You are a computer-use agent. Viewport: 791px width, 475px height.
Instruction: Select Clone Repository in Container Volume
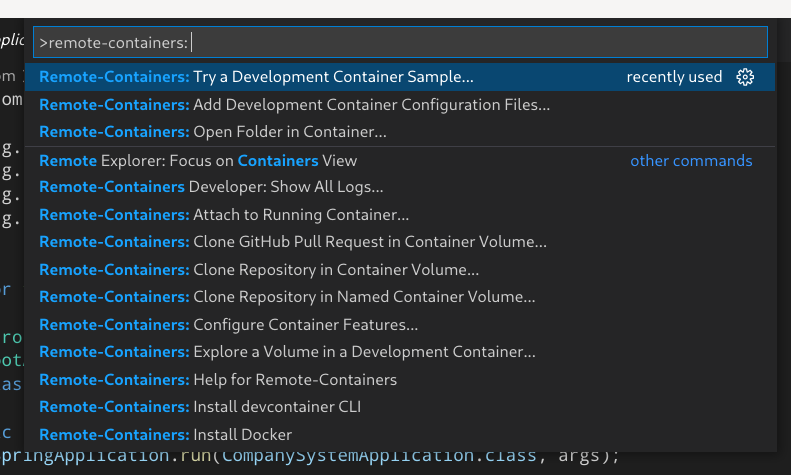[x=400, y=270]
